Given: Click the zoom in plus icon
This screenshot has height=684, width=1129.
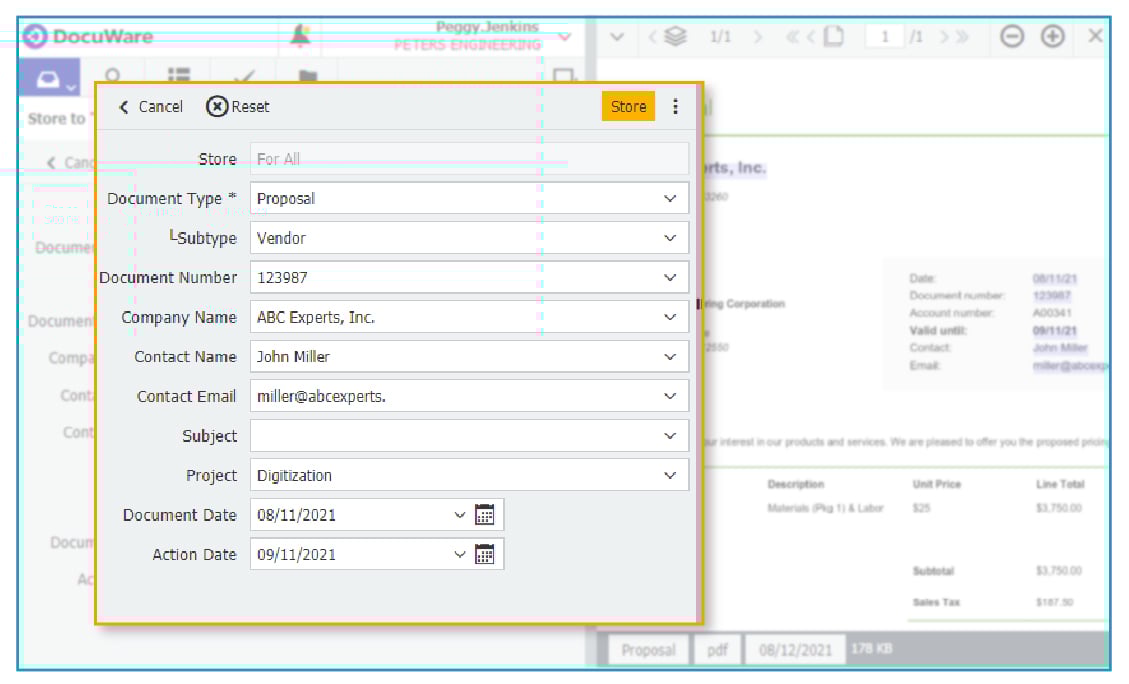Looking at the screenshot, I should pos(1052,36).
